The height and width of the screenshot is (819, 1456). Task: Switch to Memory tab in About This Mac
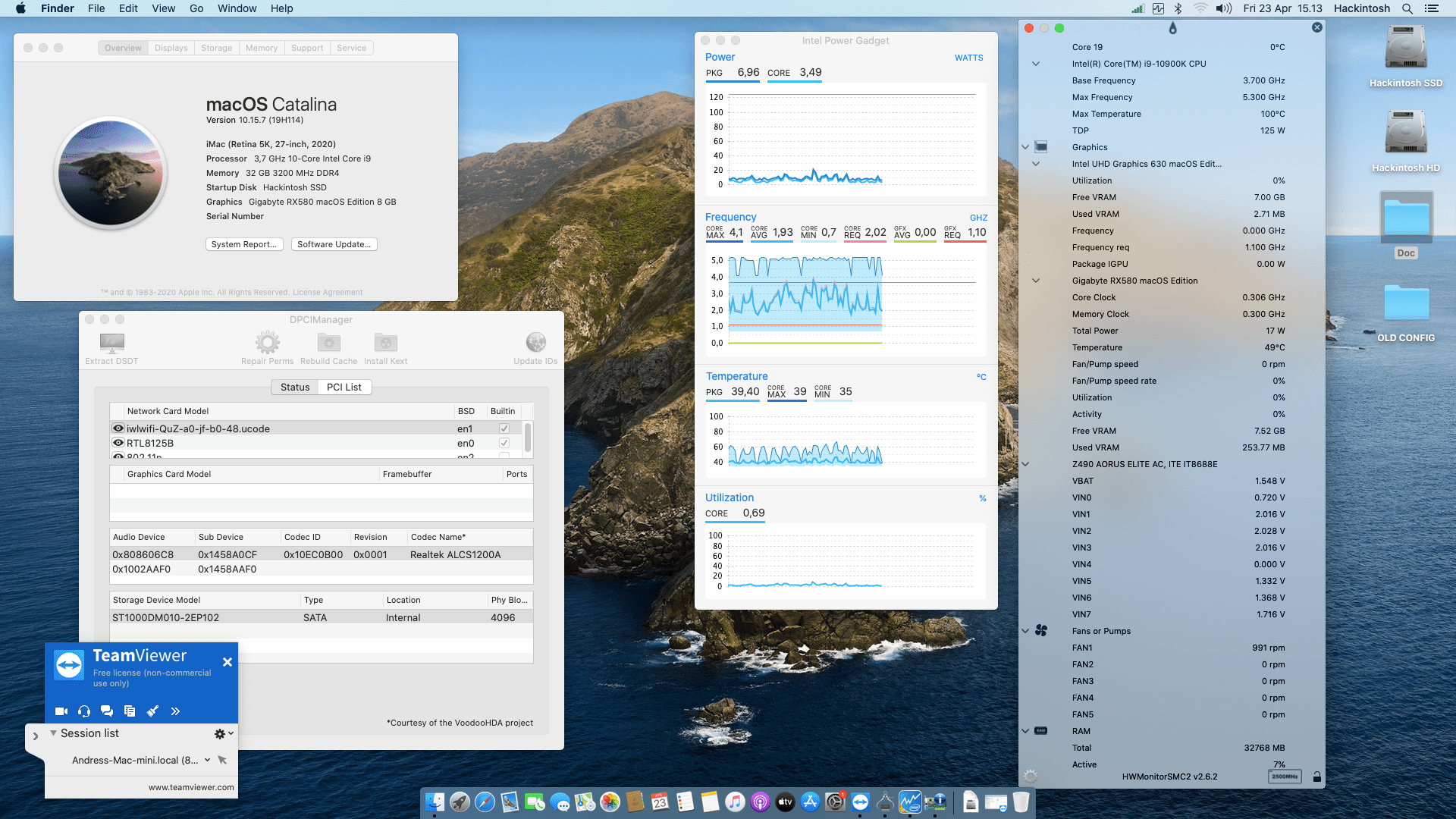[262, 48]
